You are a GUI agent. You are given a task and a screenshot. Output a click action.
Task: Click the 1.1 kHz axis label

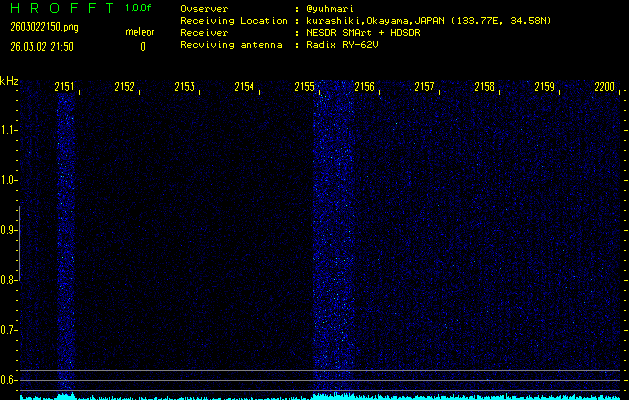click(x=8, y=130)
